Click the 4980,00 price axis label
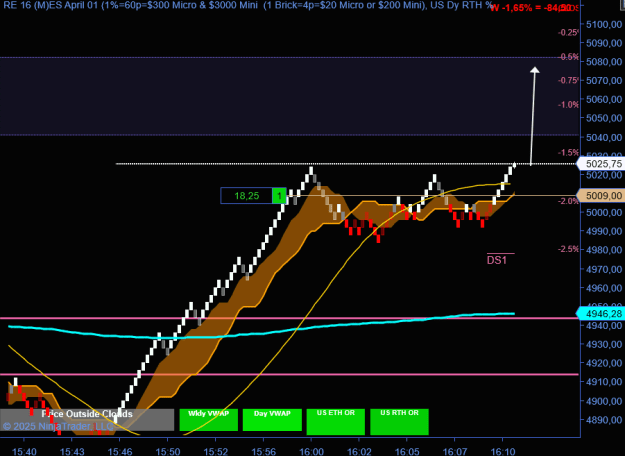 pos(604,250)
